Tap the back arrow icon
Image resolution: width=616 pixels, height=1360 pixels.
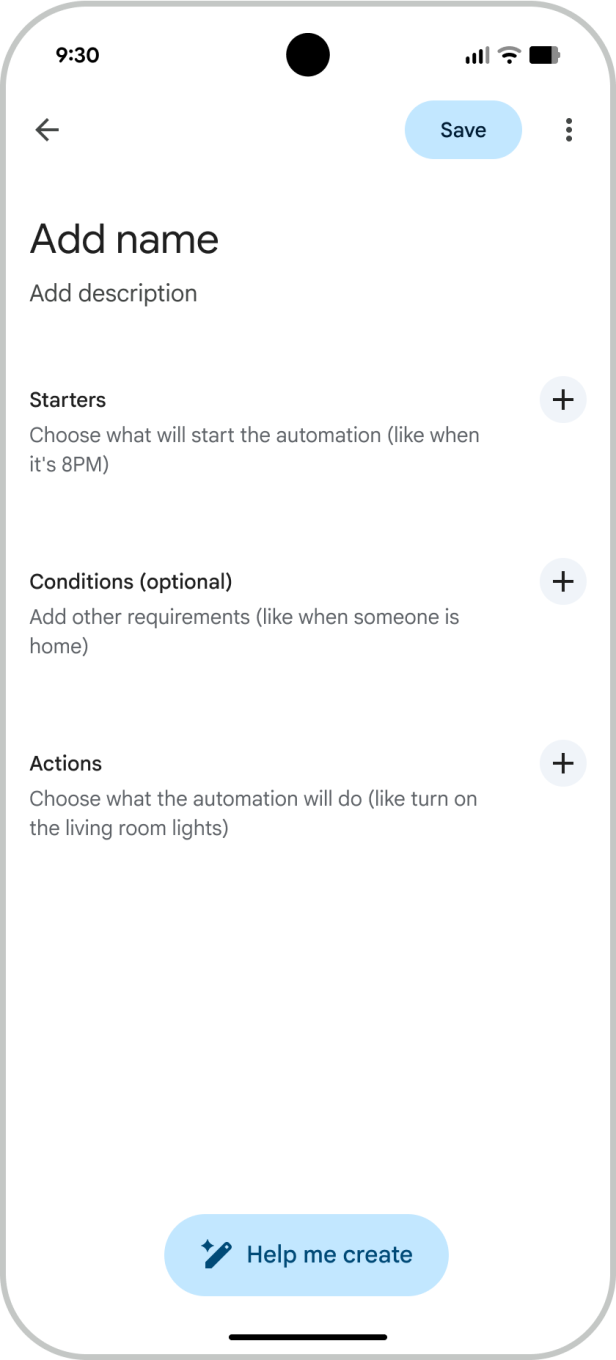[47, 129]
